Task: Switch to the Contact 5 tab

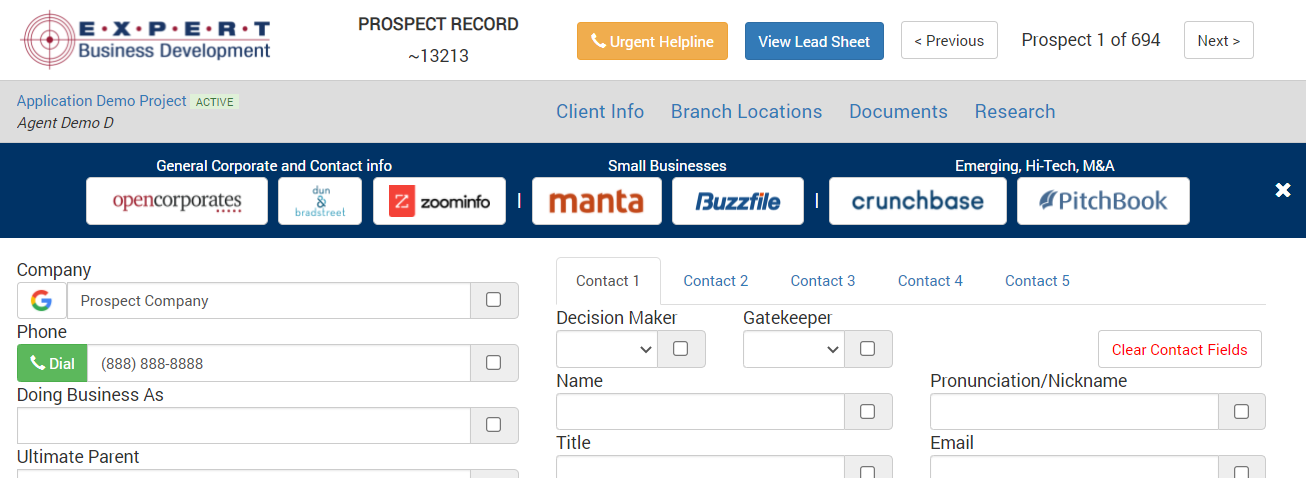Action: pos(1037,281)
